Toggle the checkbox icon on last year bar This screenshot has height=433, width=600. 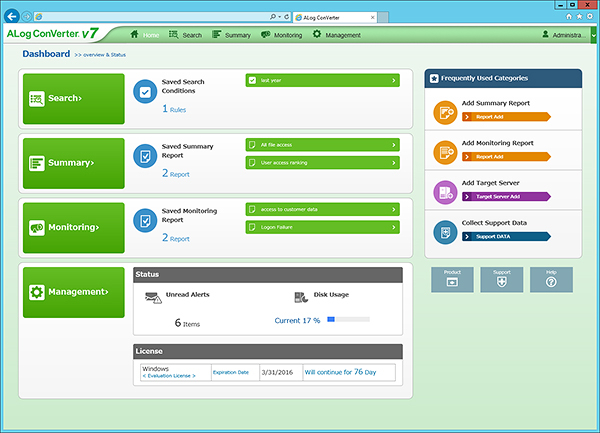pos(253,80)
